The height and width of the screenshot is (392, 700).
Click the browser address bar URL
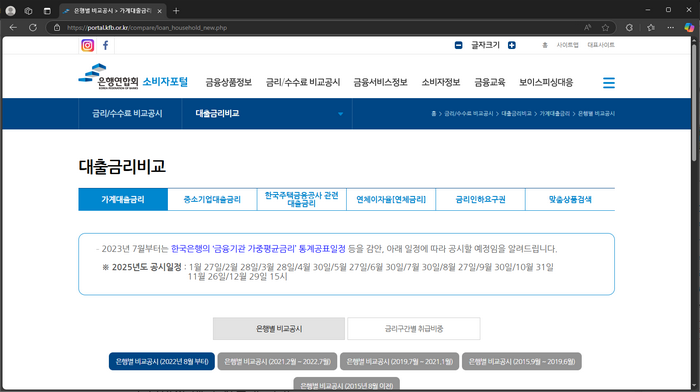point(147,28)
